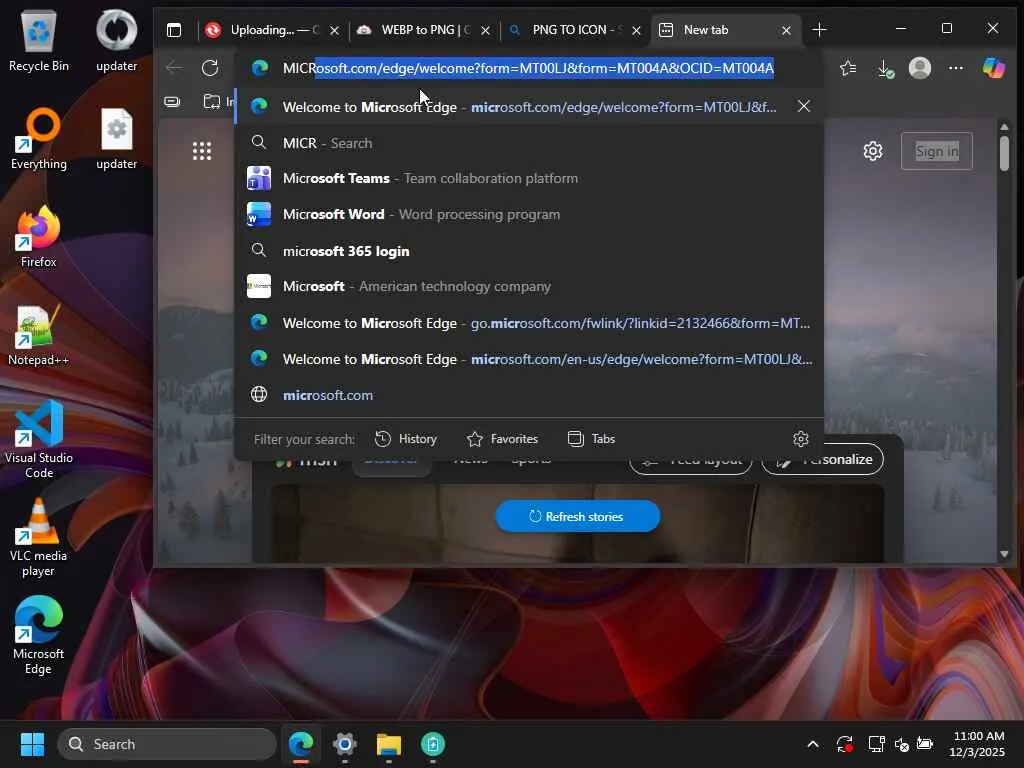Add a new tab with plus button
The image size is (1024, 768).
tap(819, 30)
